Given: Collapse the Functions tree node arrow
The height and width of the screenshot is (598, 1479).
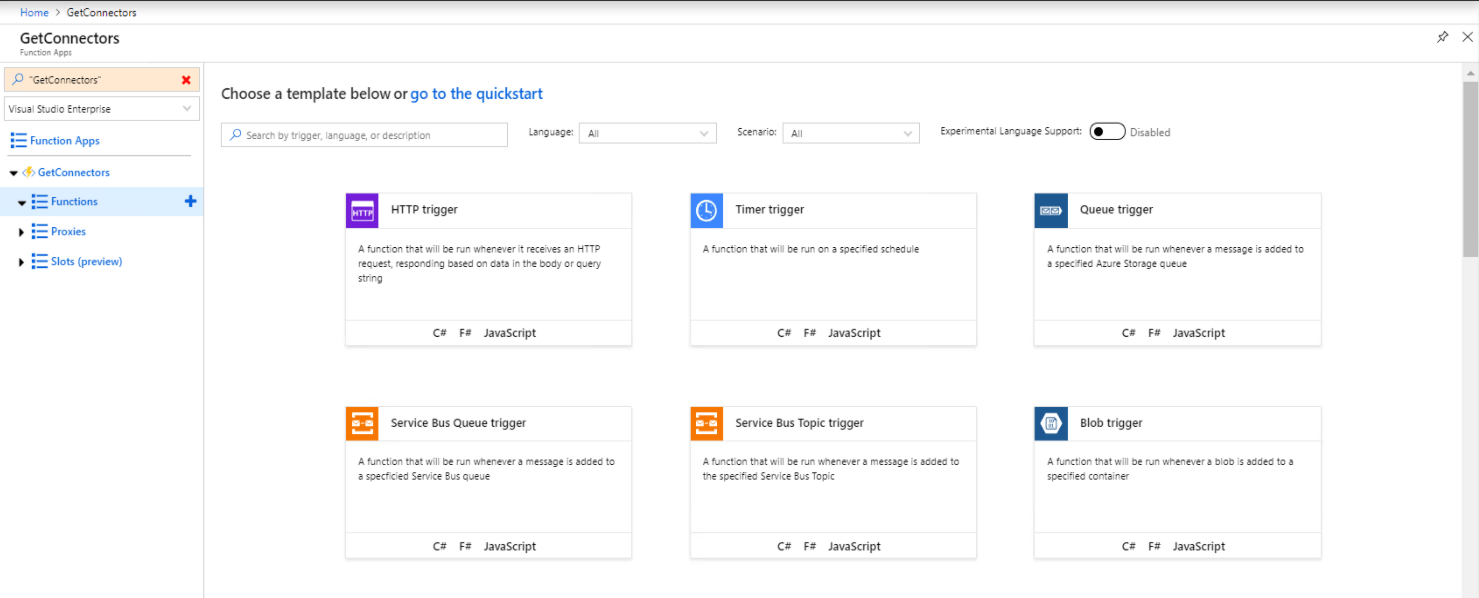Looking at the screenshot, I should 22,202.
